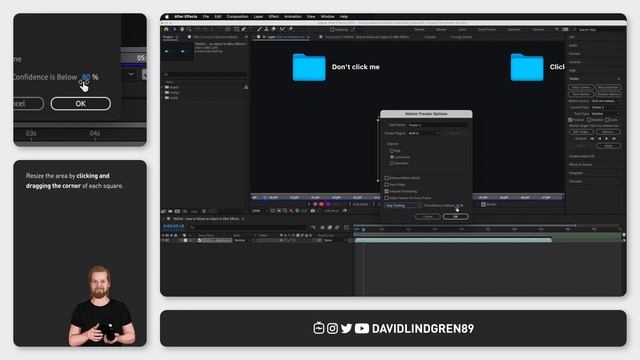Toggle Render checkbox in Layer viewer

point(483,204)
